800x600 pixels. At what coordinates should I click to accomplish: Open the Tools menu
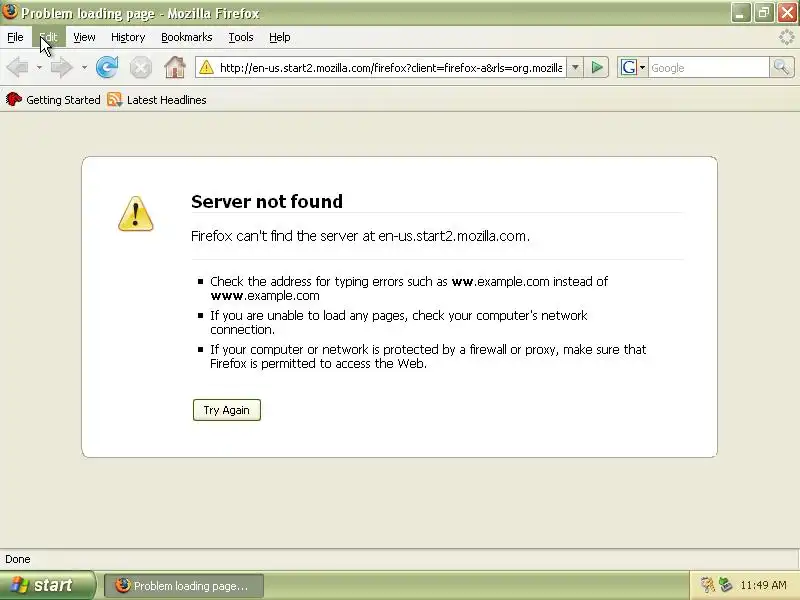(241, 37)
